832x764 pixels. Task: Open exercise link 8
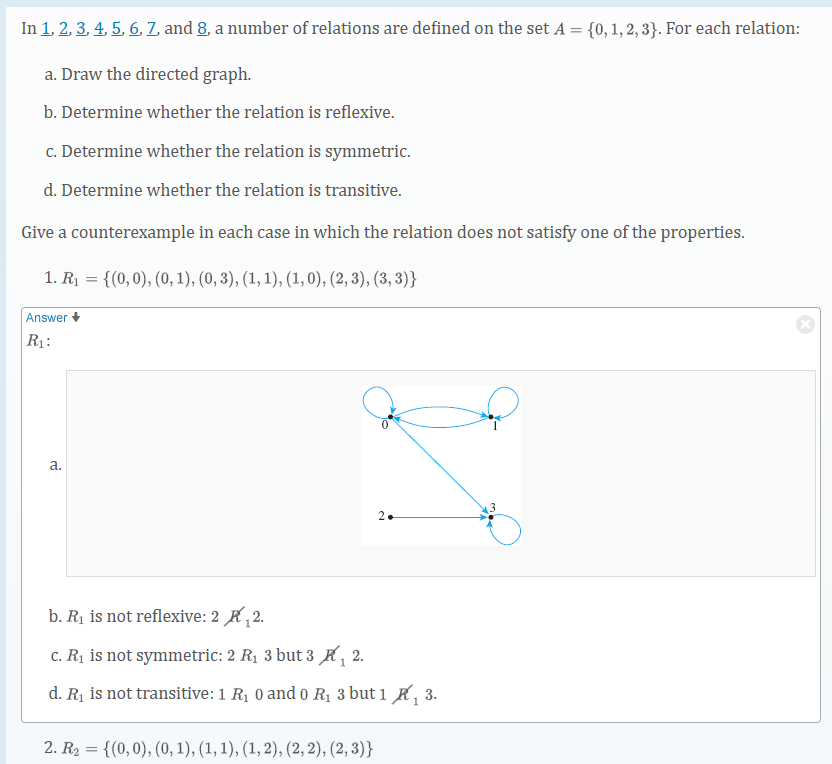click(203, 28)
